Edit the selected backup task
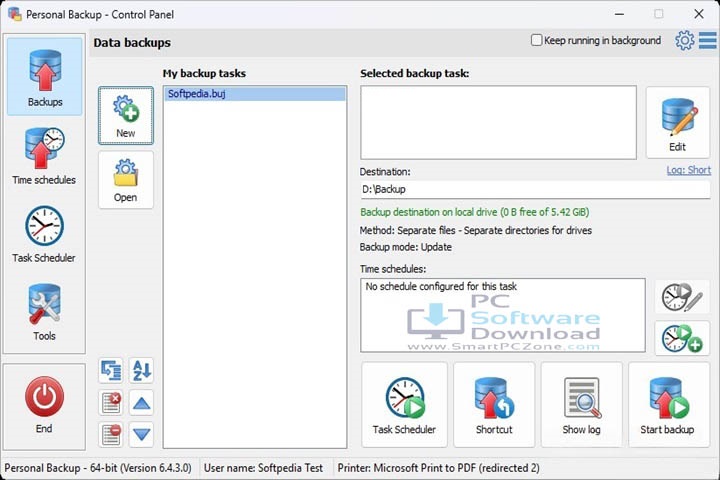The width and height of the screenshot is (720, 480). pyautogui.click(x=677, y=123)
